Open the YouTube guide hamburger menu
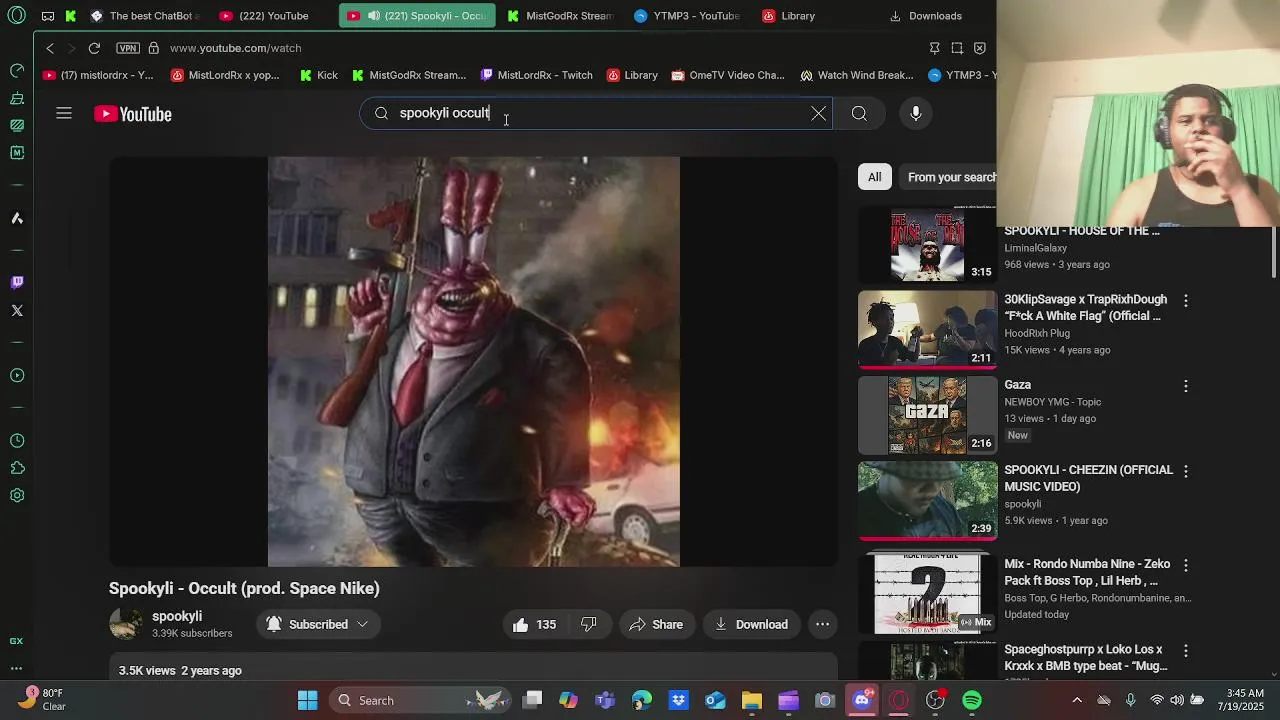The height and width of the screenshot is (720, 1280). point(64,113)
